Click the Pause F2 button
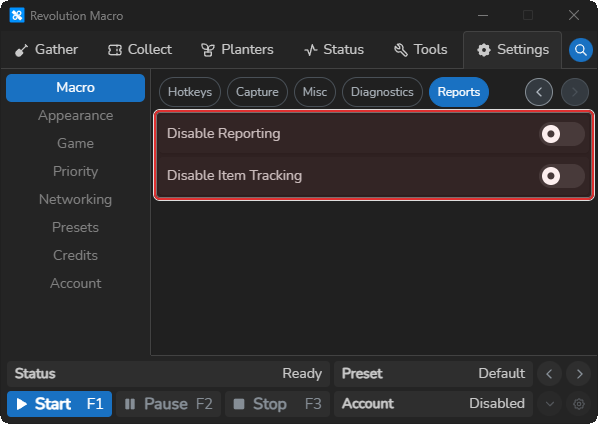 (x=169, y=404)
